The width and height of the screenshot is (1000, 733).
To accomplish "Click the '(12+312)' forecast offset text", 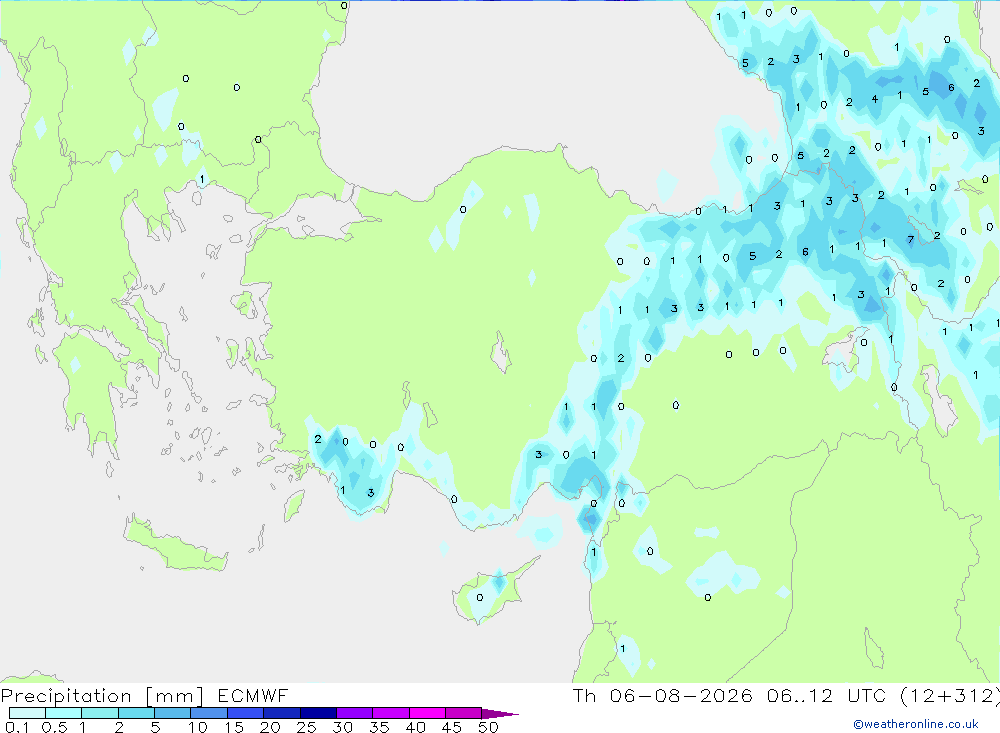I will pos(949,696).
